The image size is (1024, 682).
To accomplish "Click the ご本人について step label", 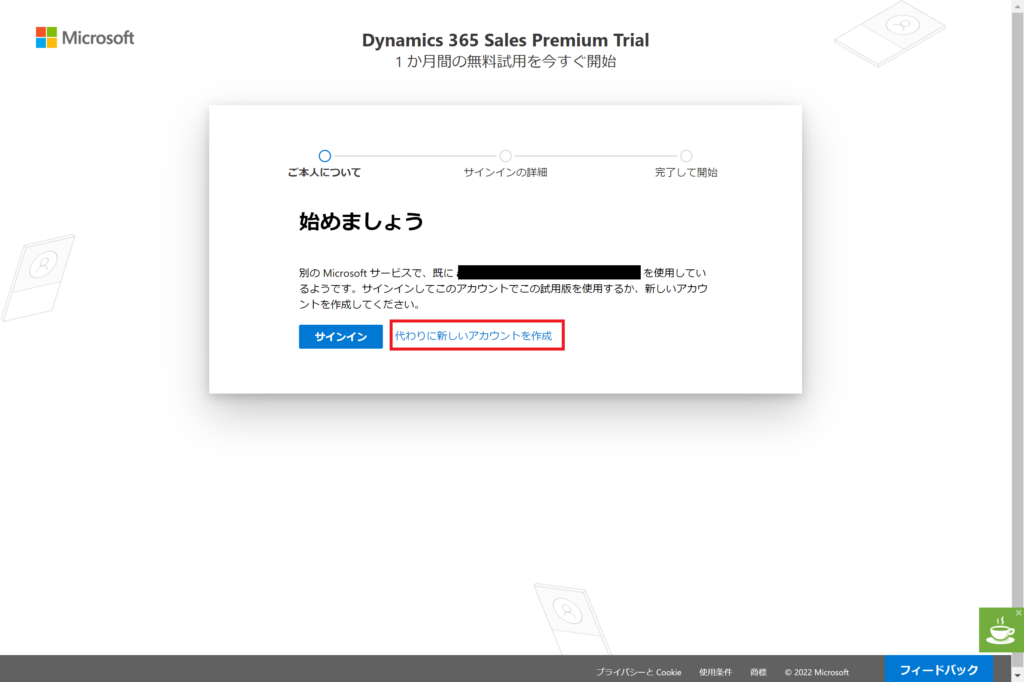I will click(x=325, y=172).
